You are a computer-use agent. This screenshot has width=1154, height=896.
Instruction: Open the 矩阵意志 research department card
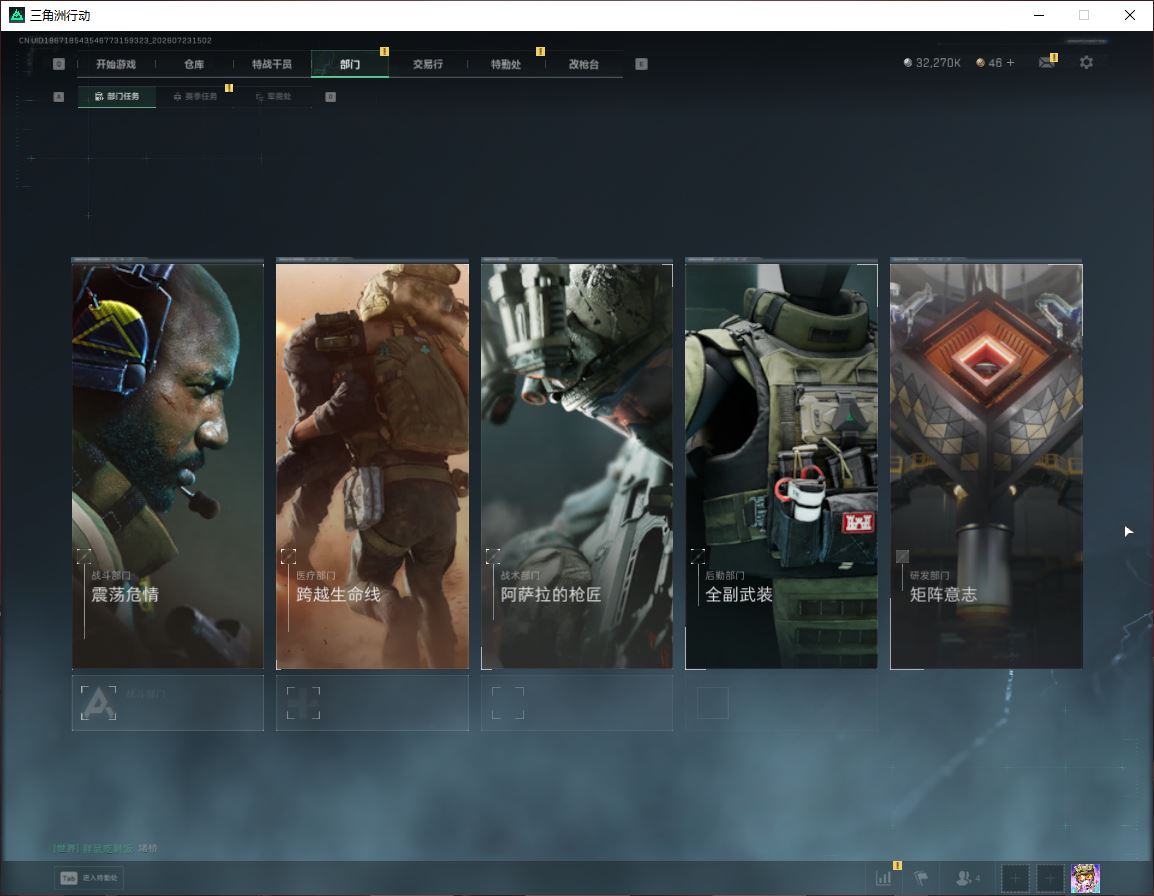986,464
